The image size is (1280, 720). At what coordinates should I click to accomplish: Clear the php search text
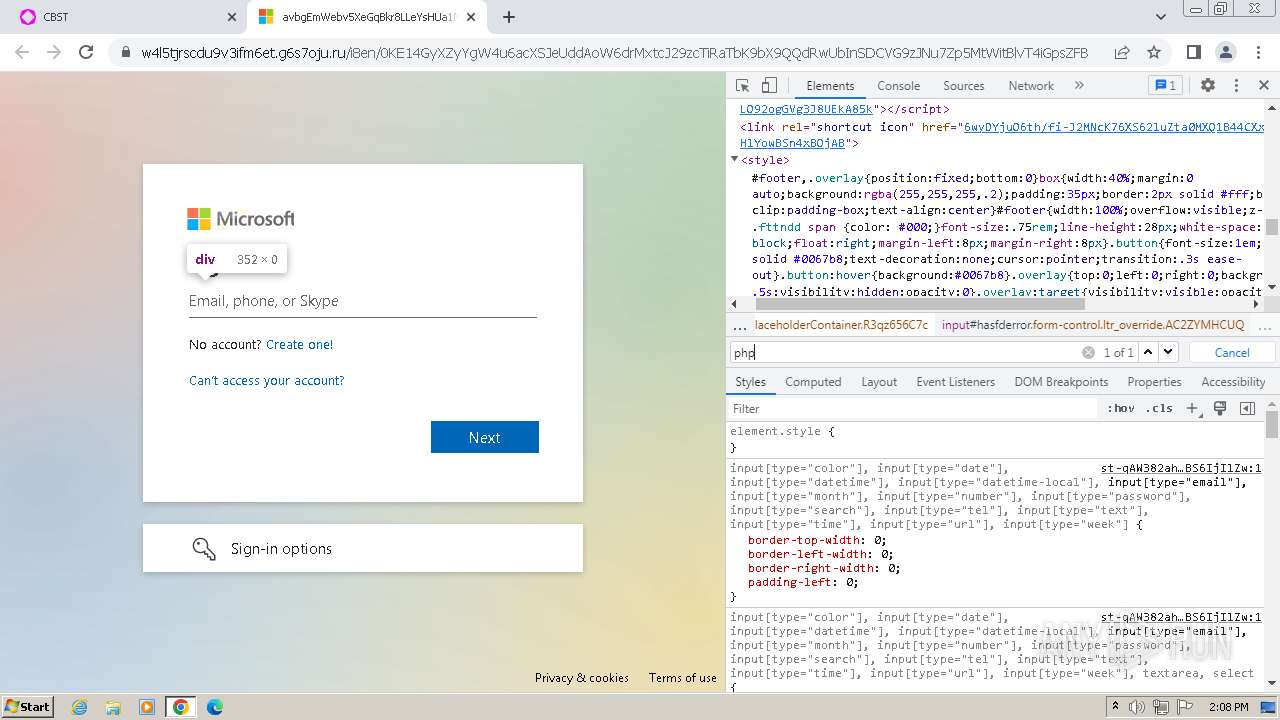(1088, 352)
